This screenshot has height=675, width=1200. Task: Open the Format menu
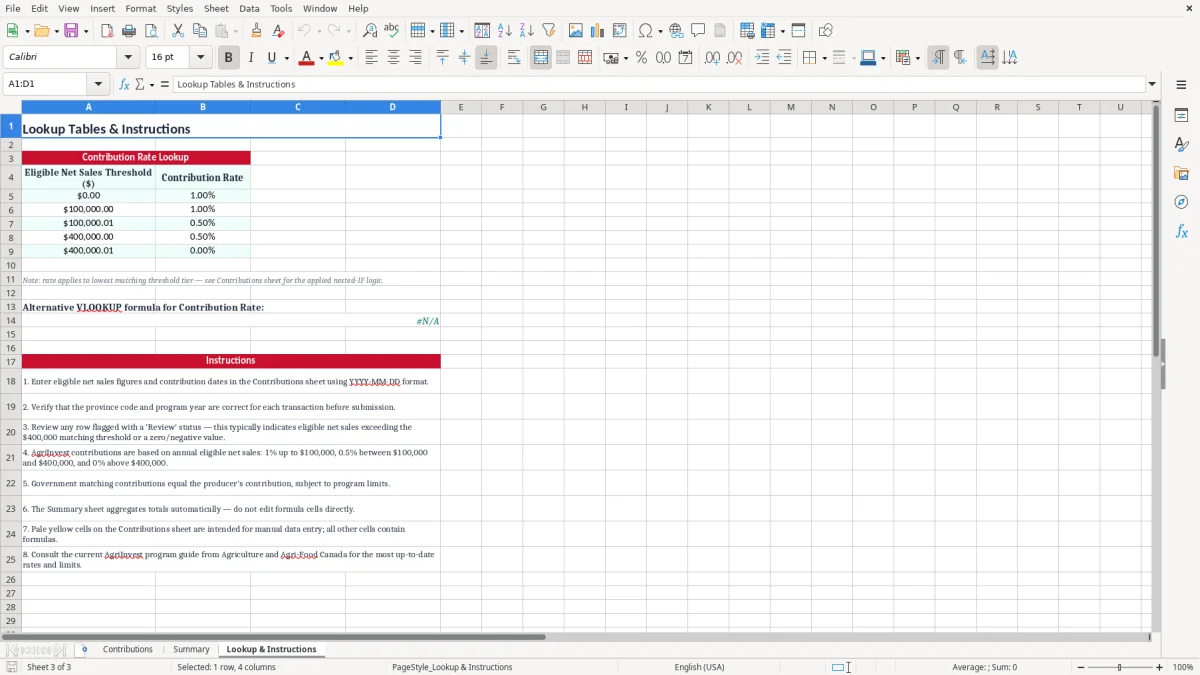pos(140,8)
